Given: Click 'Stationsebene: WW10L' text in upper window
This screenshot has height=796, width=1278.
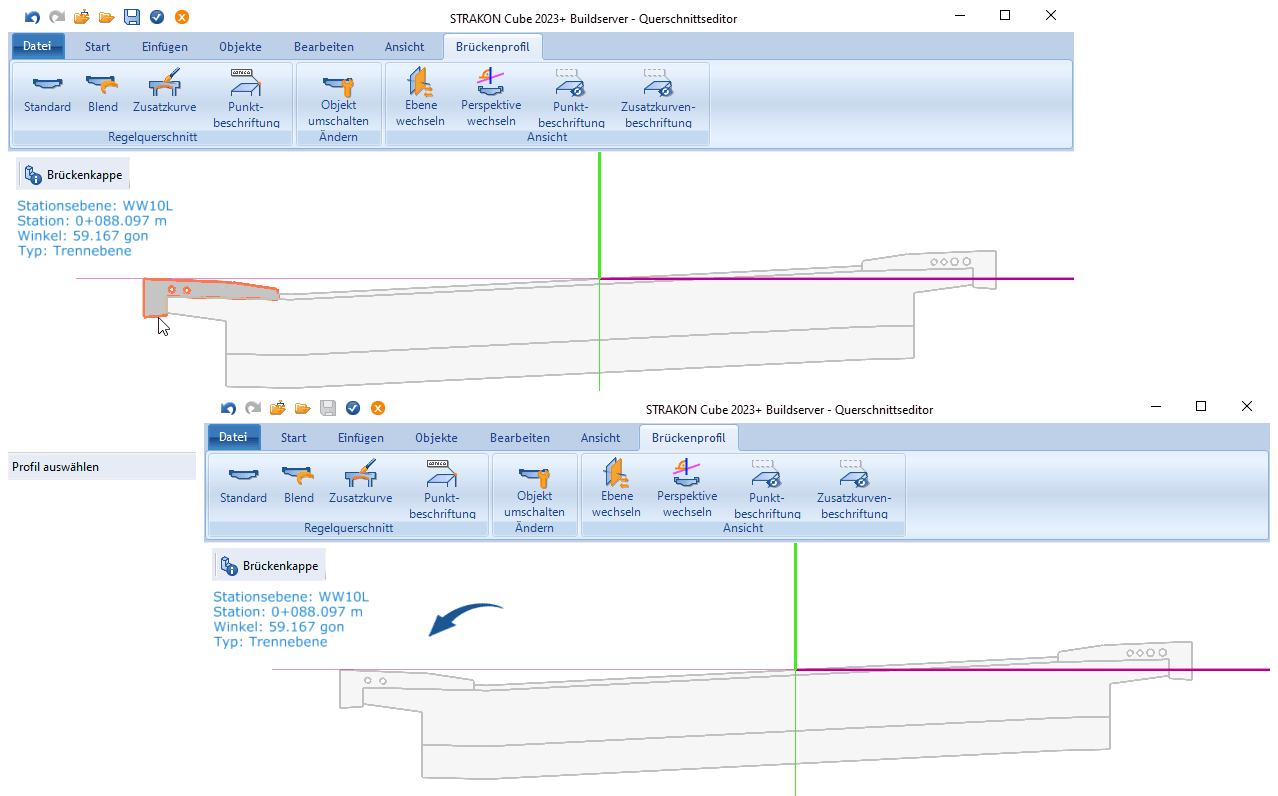Looking at the screenshot, I should (95, 206).
